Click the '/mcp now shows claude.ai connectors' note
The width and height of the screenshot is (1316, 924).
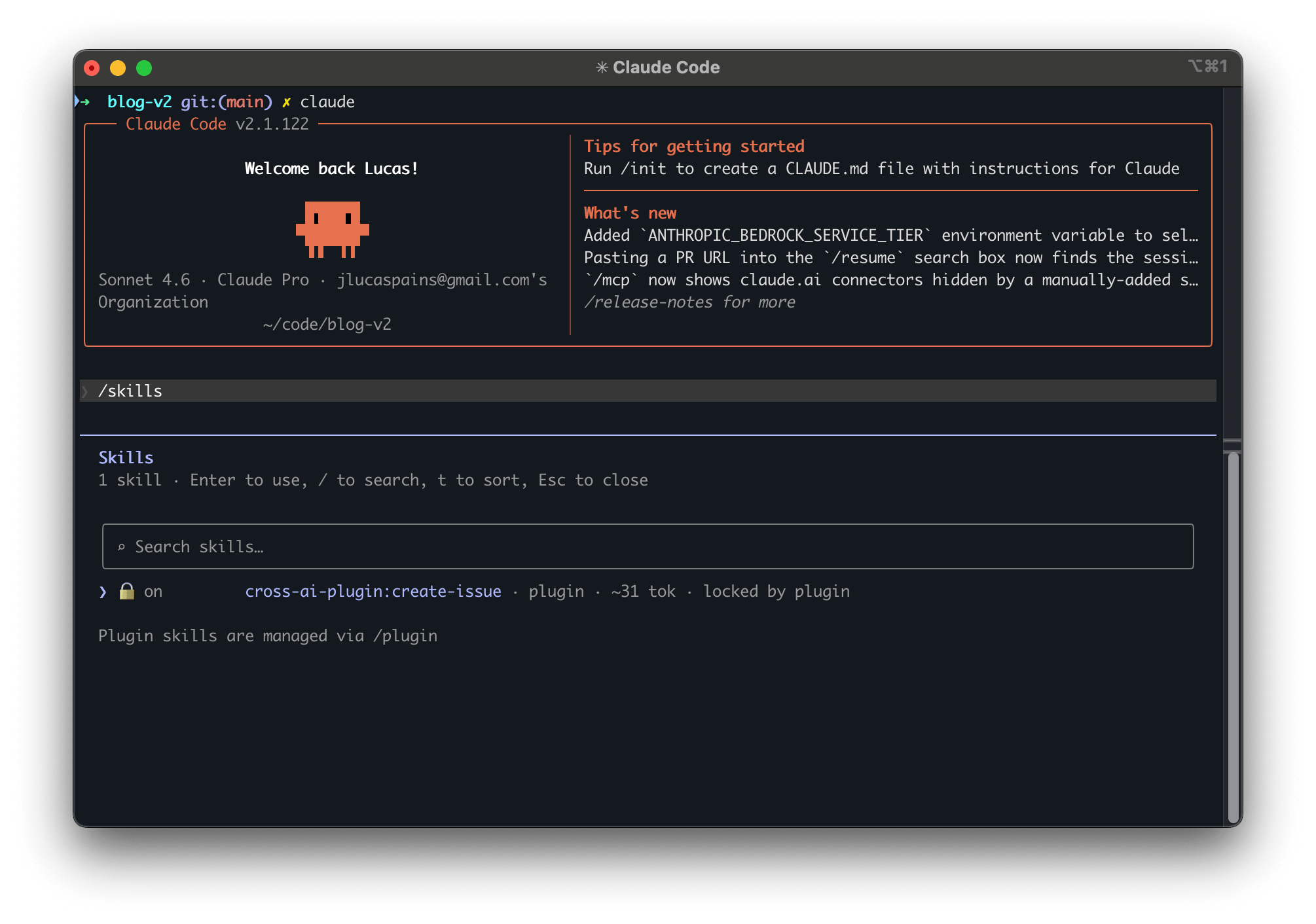click(x=891, y=280)
